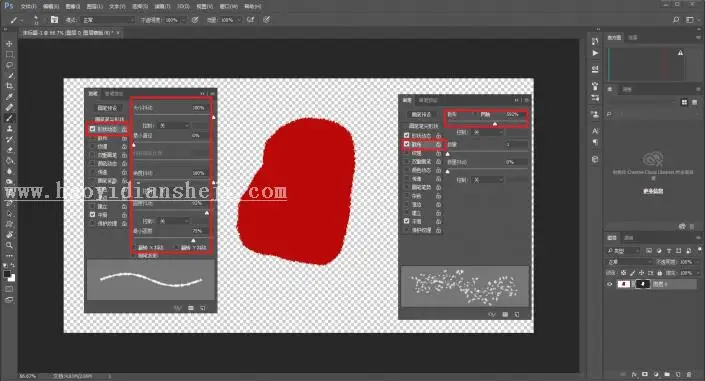Create a new layer from the panel footer
The height and width of the screenshot is (381, 705).
pos(678,374)
